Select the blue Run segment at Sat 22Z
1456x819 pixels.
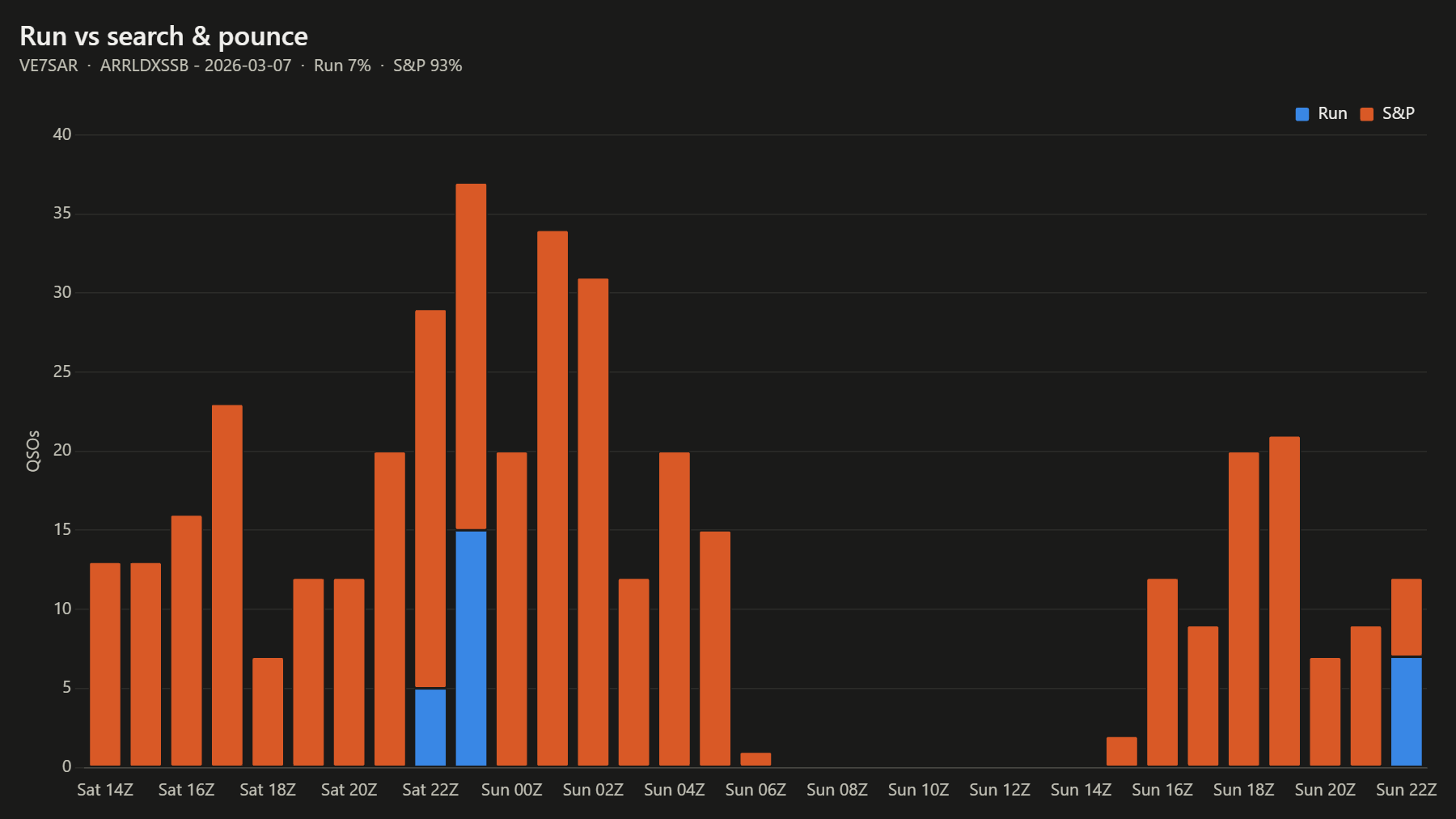[430, 727]
